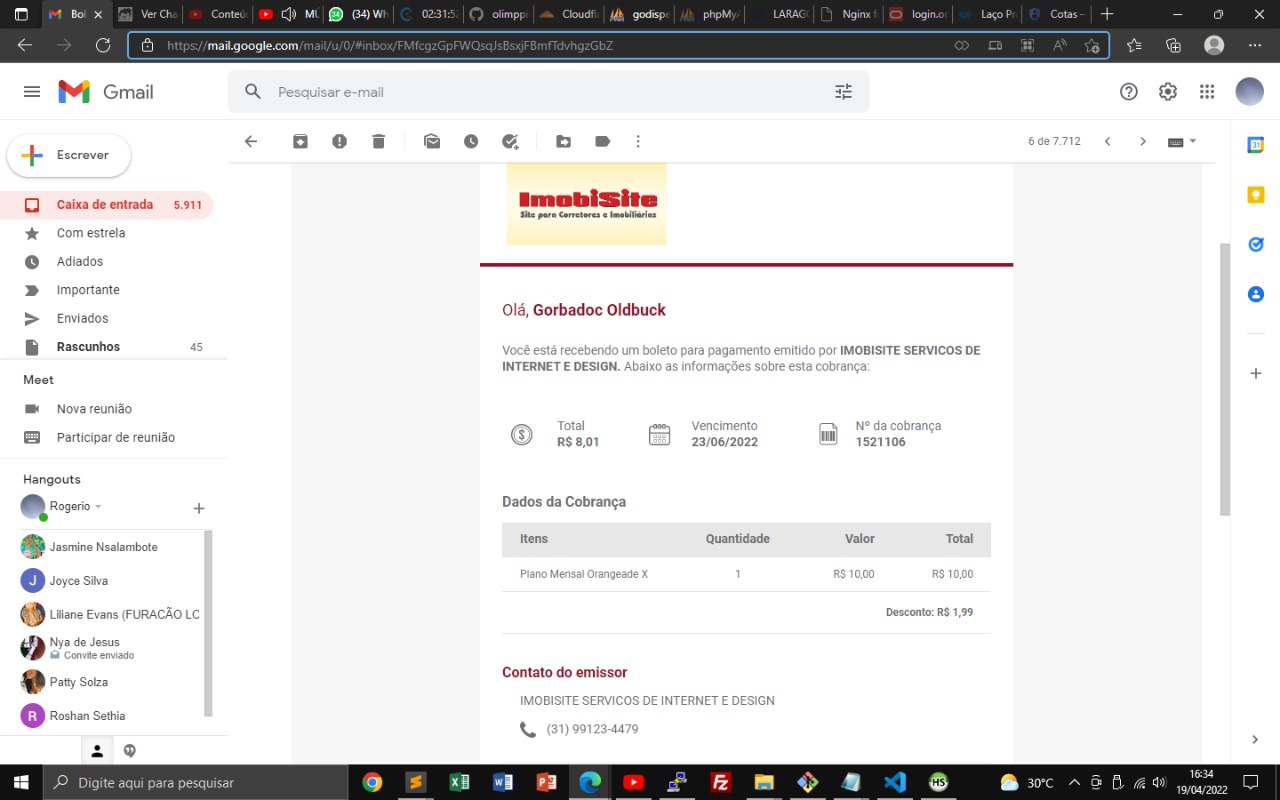Open Visual Studio Code from taskbar
The image size is (1280, 800).
tap(895, 782)
